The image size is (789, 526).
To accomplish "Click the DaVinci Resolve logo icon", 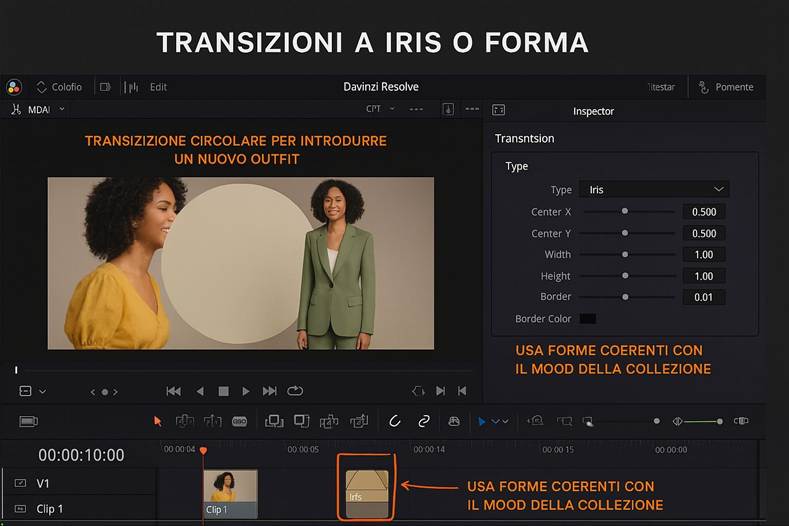I will pos(14,87).
